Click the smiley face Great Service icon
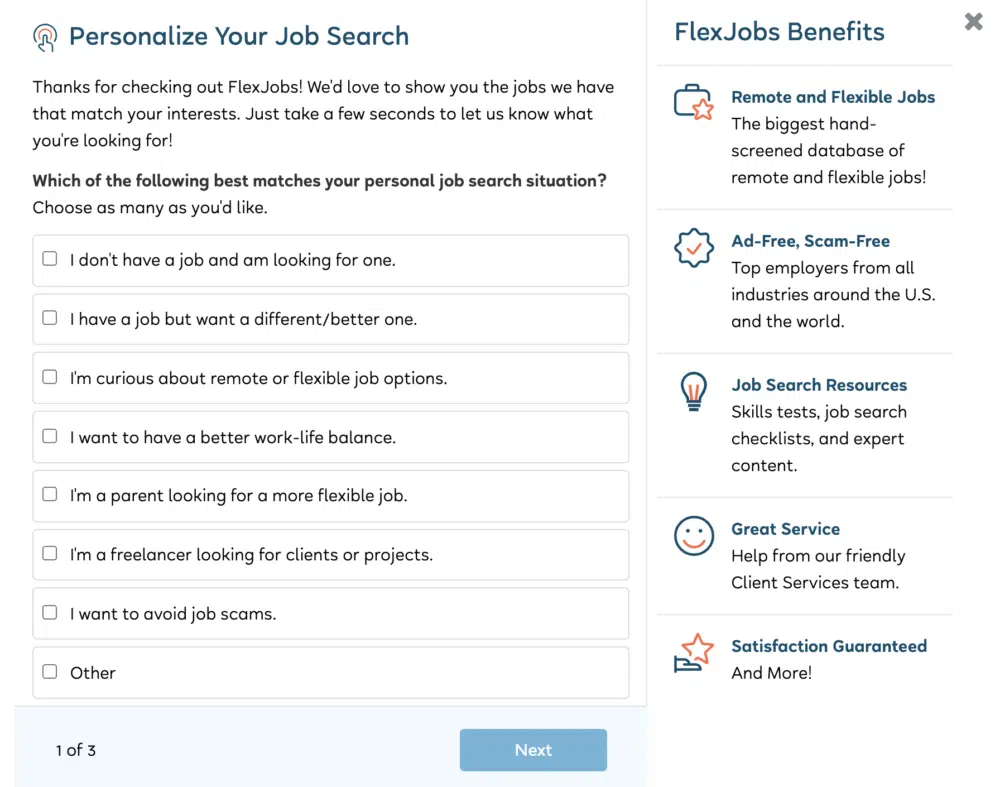The width and height of the screenshot is (1000, 787). 694,536
